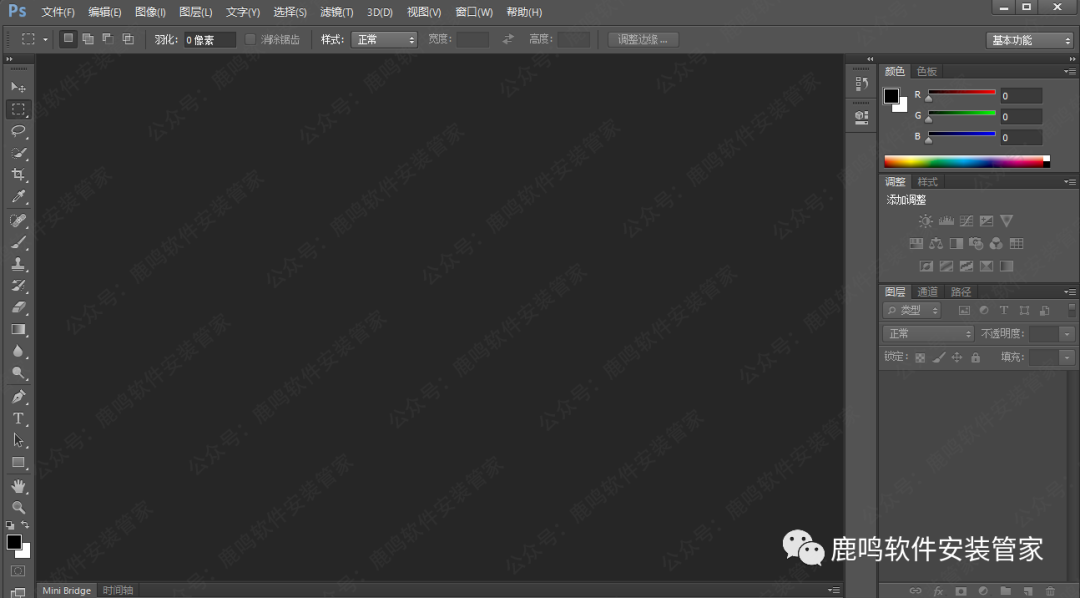Select the Brush tool
The width and height of the screenshot is (1080, 598).
click(x=18, y=242)
